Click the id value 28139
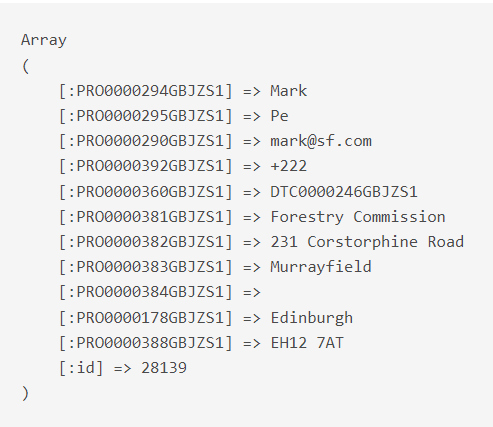Image resolution: width=493 pixels, height=427 pixels. (164, 368)
